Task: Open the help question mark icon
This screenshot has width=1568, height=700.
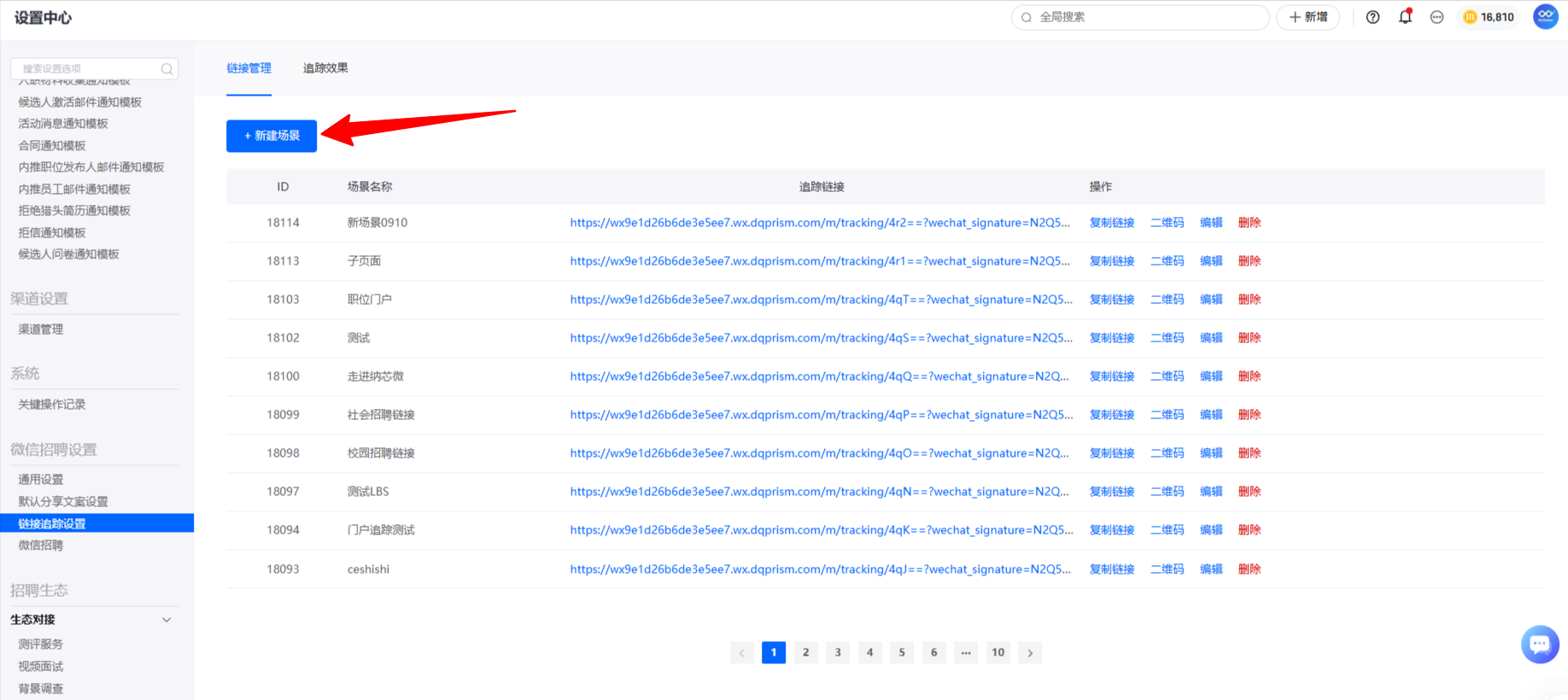Action: [1372, 17]
